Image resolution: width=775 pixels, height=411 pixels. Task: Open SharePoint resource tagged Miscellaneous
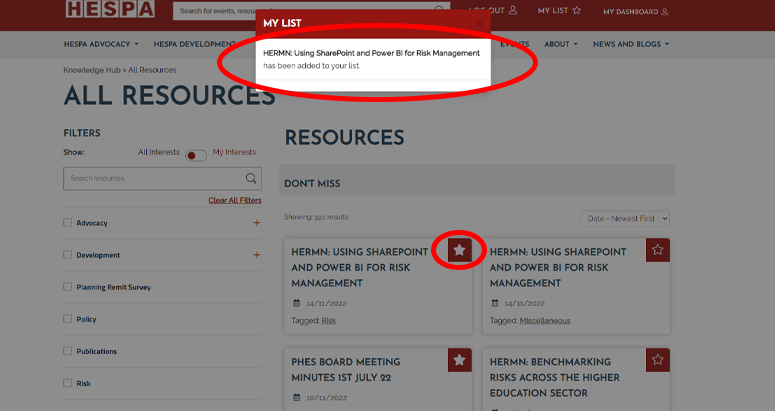(558, 267)
